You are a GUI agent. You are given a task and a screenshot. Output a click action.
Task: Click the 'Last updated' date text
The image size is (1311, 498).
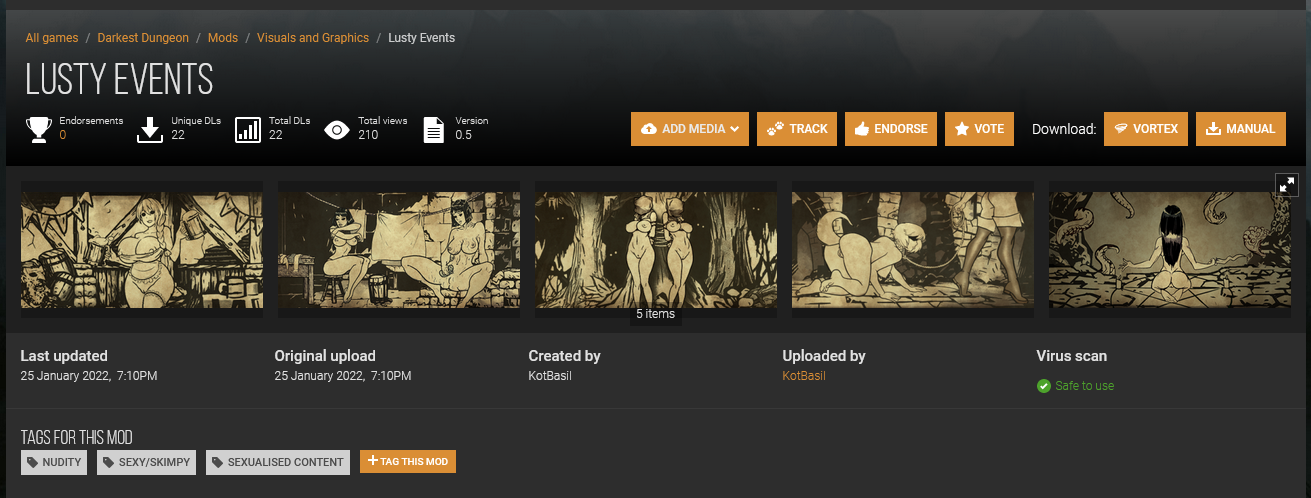point(89,376)
